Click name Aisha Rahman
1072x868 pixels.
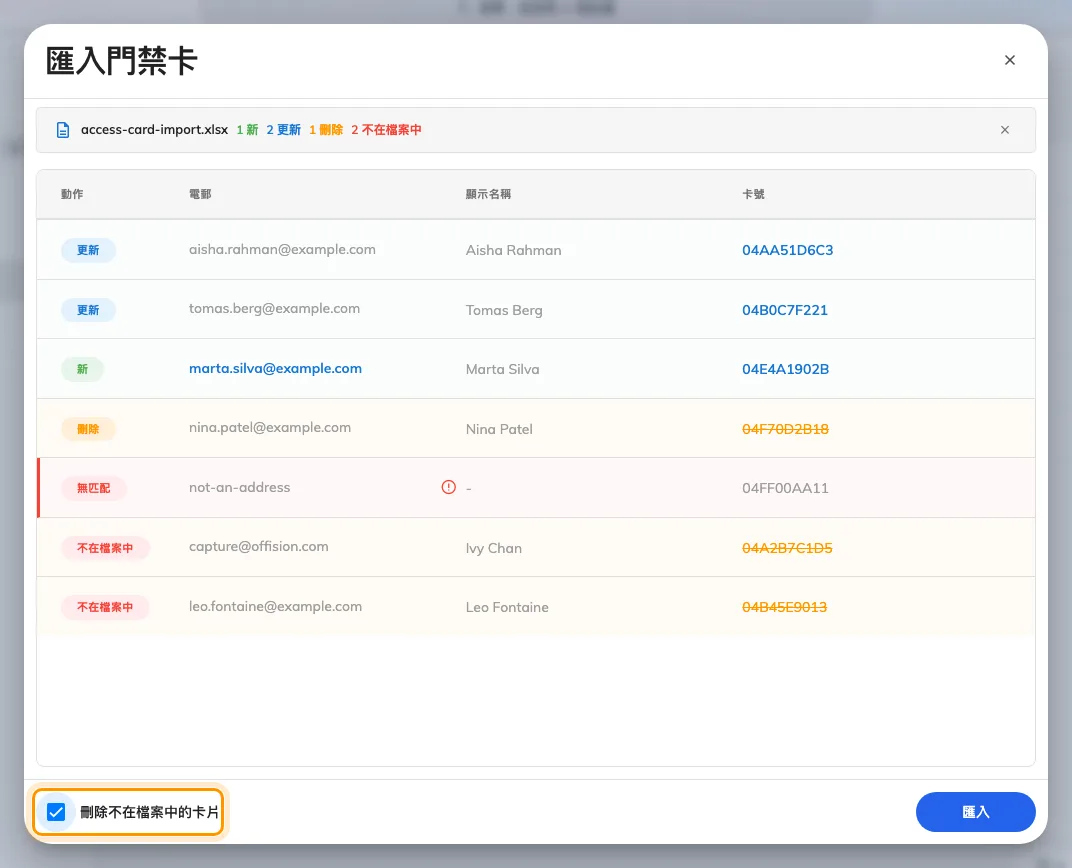(x=513, y=250)
